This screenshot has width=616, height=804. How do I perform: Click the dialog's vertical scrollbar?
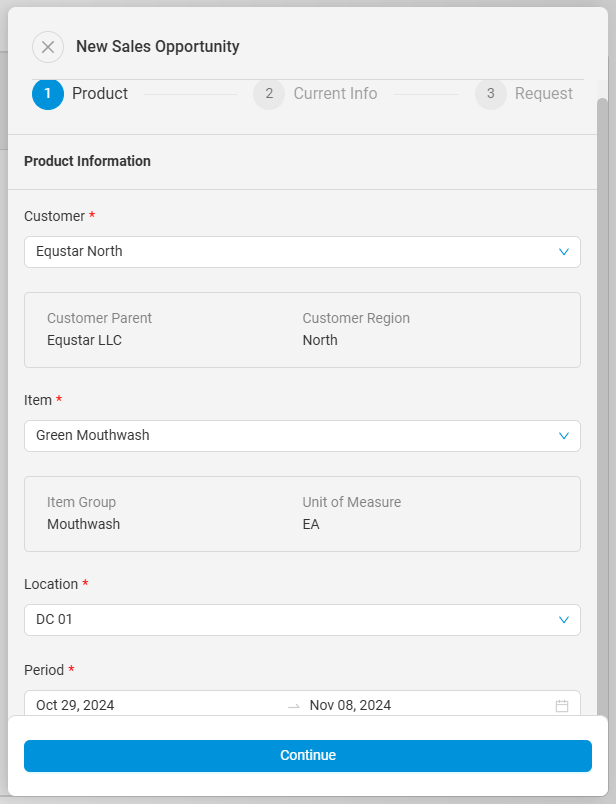[602, 400]
